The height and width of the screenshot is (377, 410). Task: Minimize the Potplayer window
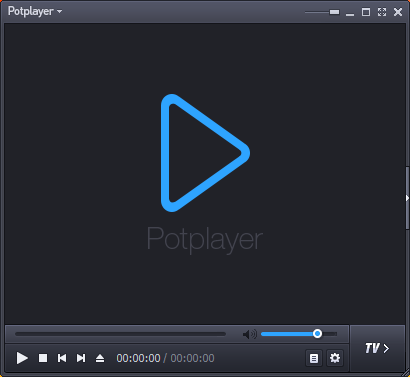[x=350, y=13]
